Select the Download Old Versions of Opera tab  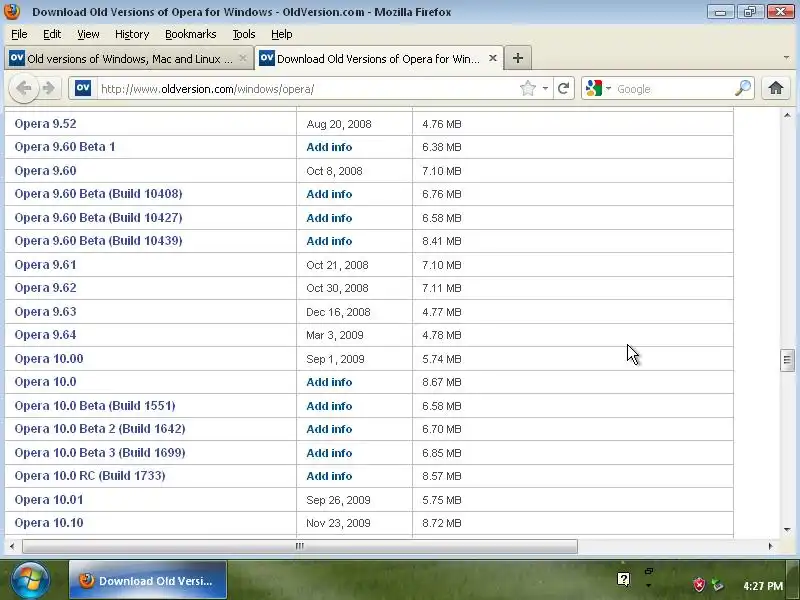coord(379,58)
